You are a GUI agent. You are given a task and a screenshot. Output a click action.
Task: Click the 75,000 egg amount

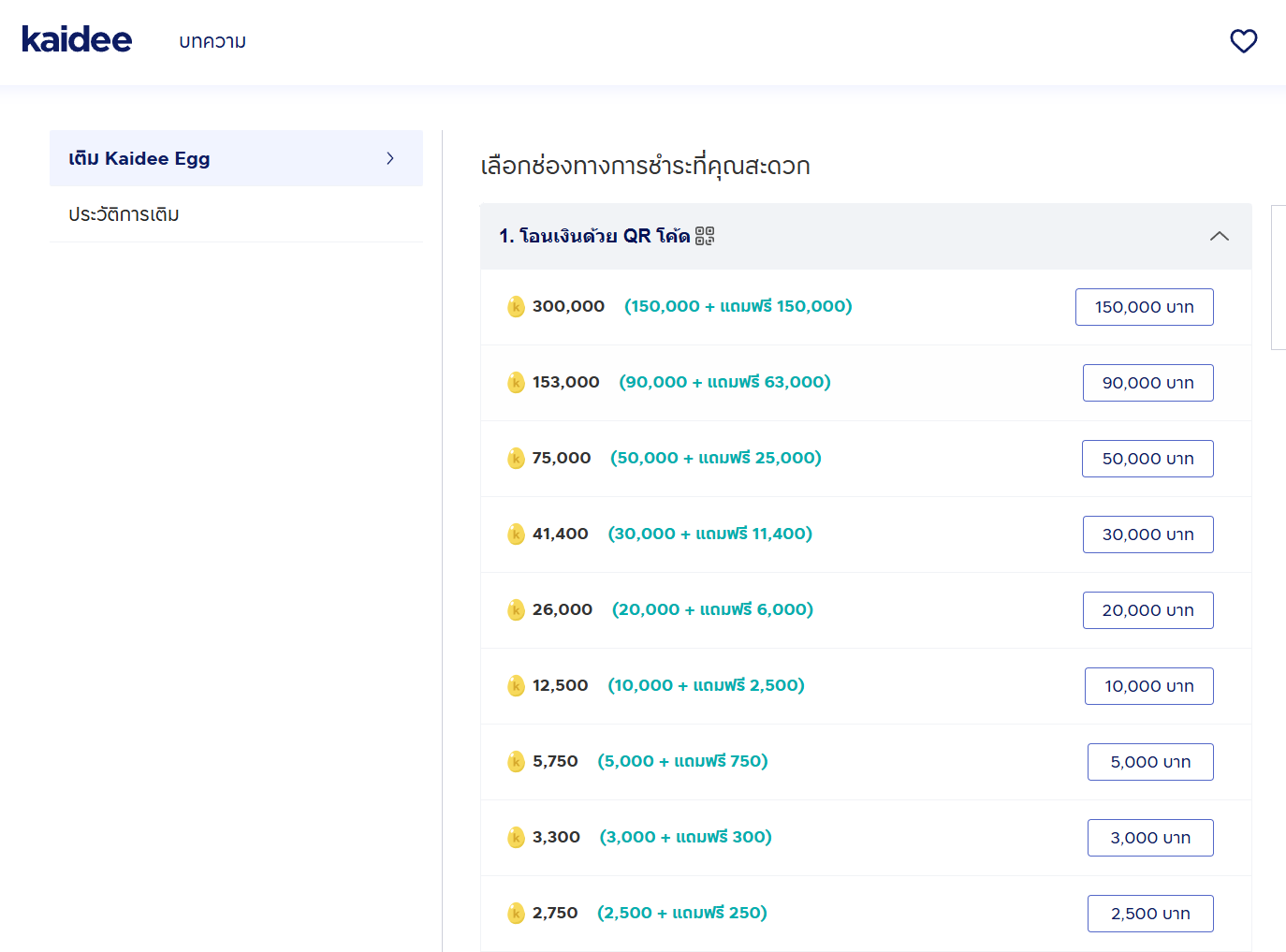click(562, 458)
